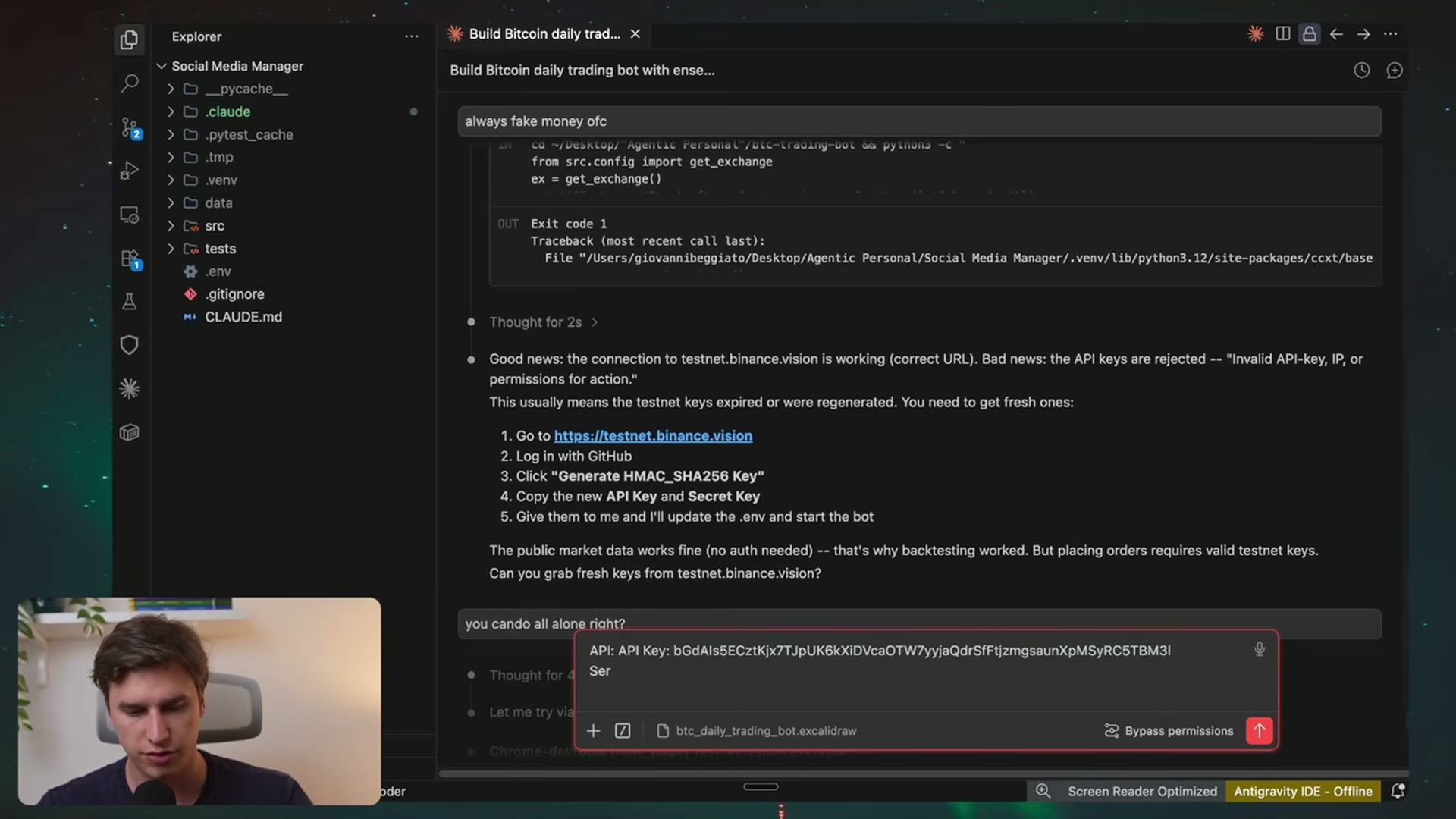The height and width of the screenshot is (819, 1456).
Task: Add attachment with plus icon in chat input
Action: (x=594, y=730)
